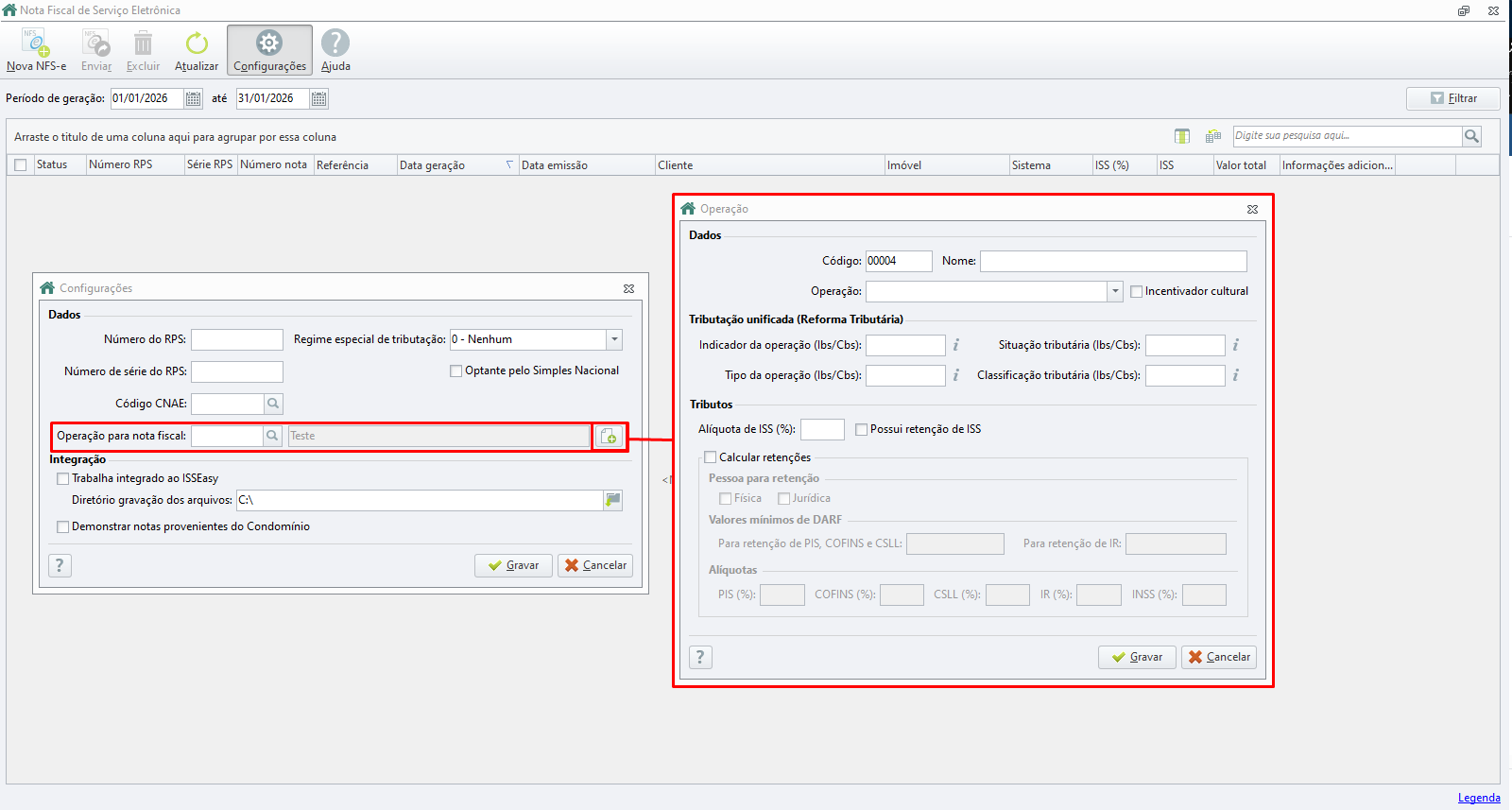Browse folder for Diretório gravação dos arquivos
The width and height of the screenshot is (1512, 810).
pos(613,500)
